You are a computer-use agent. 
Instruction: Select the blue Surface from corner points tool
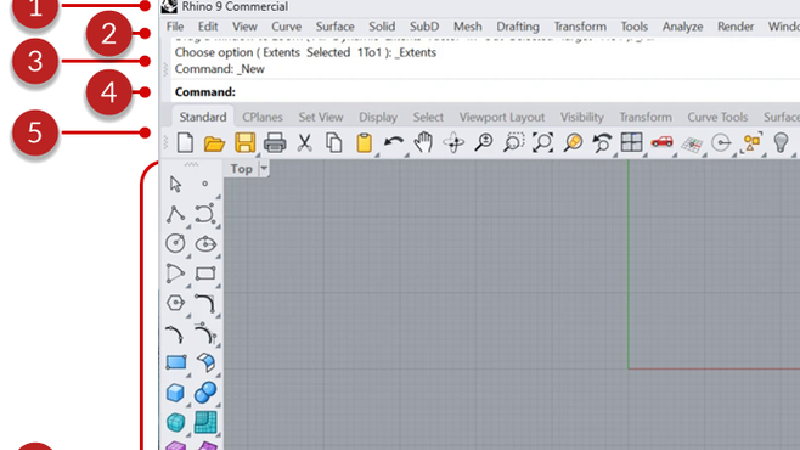pos(176,363)
